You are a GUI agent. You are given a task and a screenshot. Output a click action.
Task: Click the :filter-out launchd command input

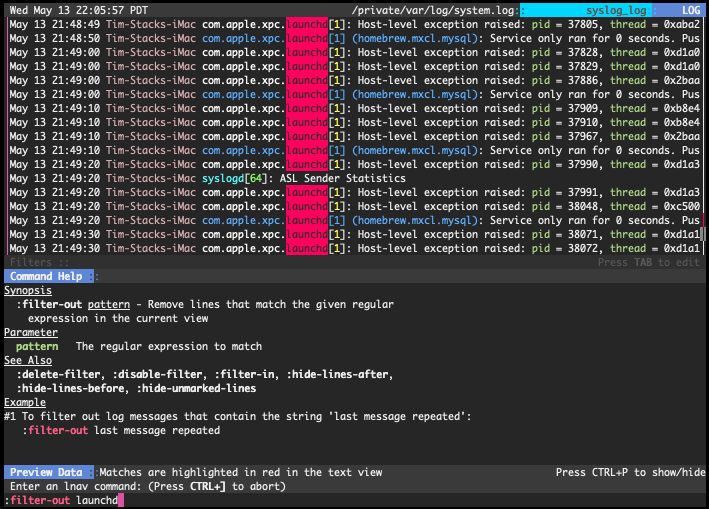(x=60, y=500)
